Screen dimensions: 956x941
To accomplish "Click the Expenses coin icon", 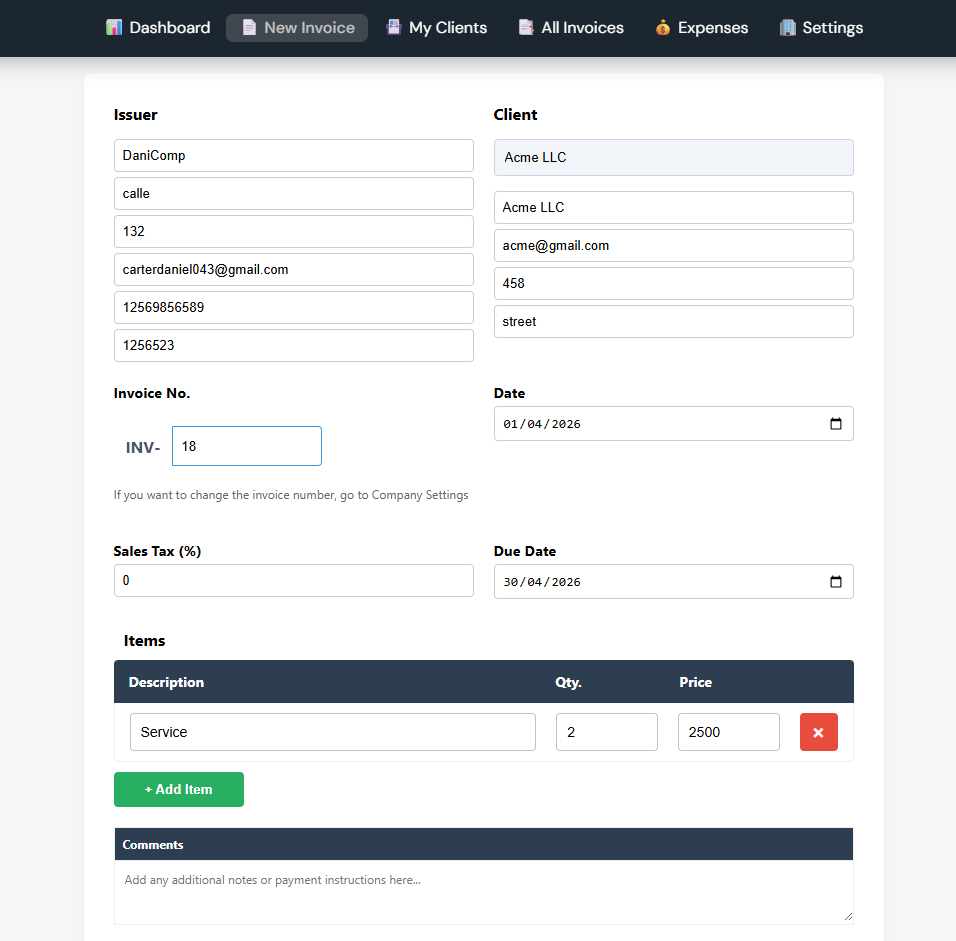I will [662, 27].
